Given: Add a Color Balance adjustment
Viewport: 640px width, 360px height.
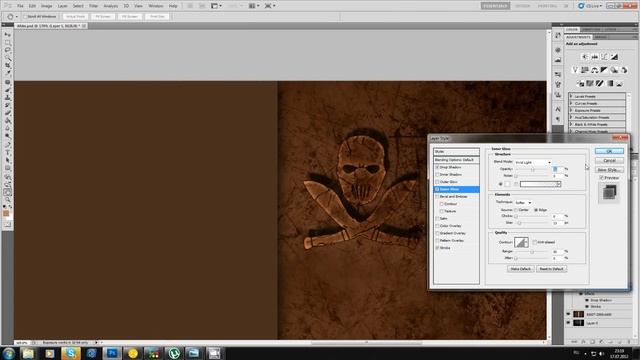Looking at the screenshot, I should point(595,70).
